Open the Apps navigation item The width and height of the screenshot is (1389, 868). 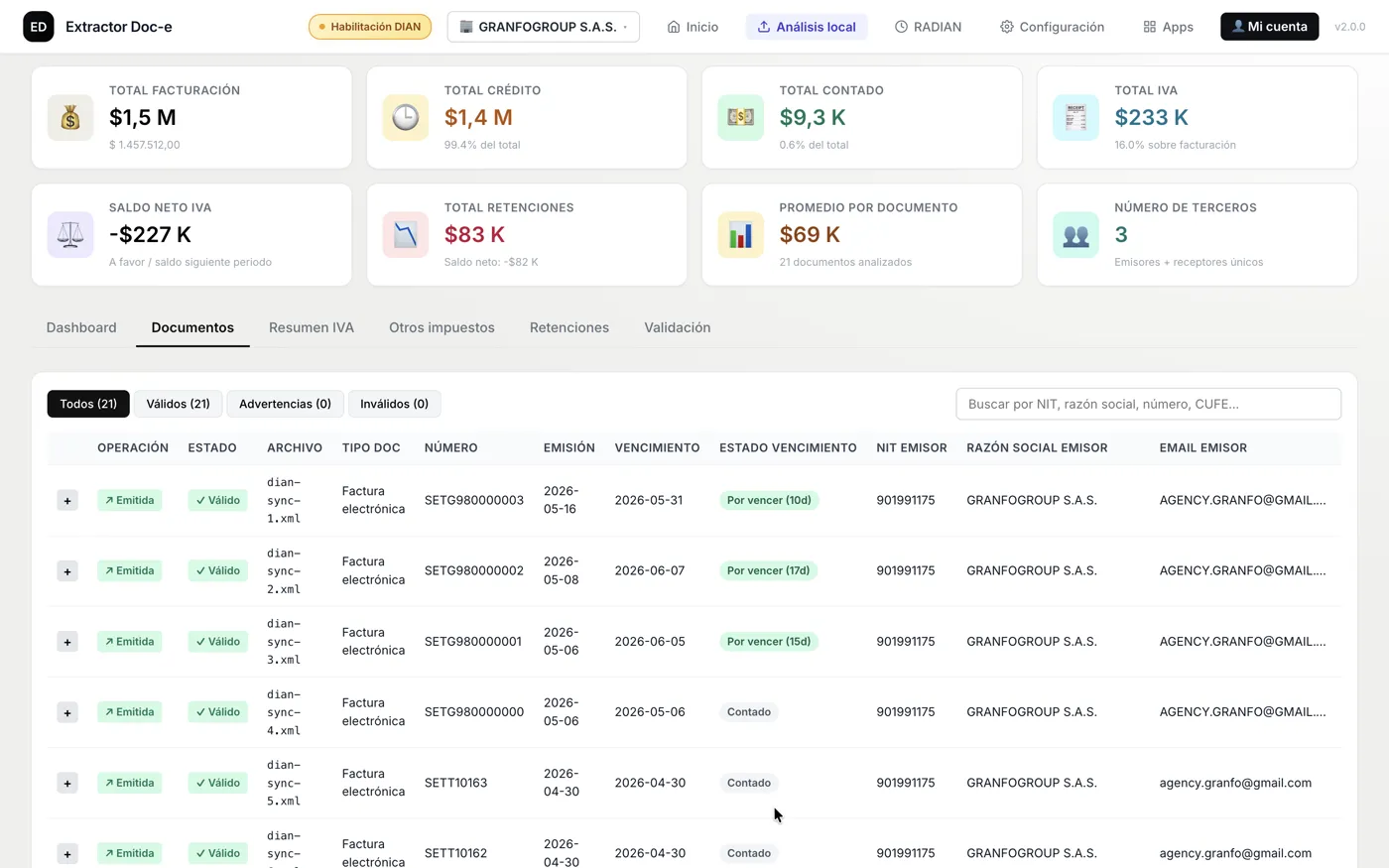(1168, 27)
